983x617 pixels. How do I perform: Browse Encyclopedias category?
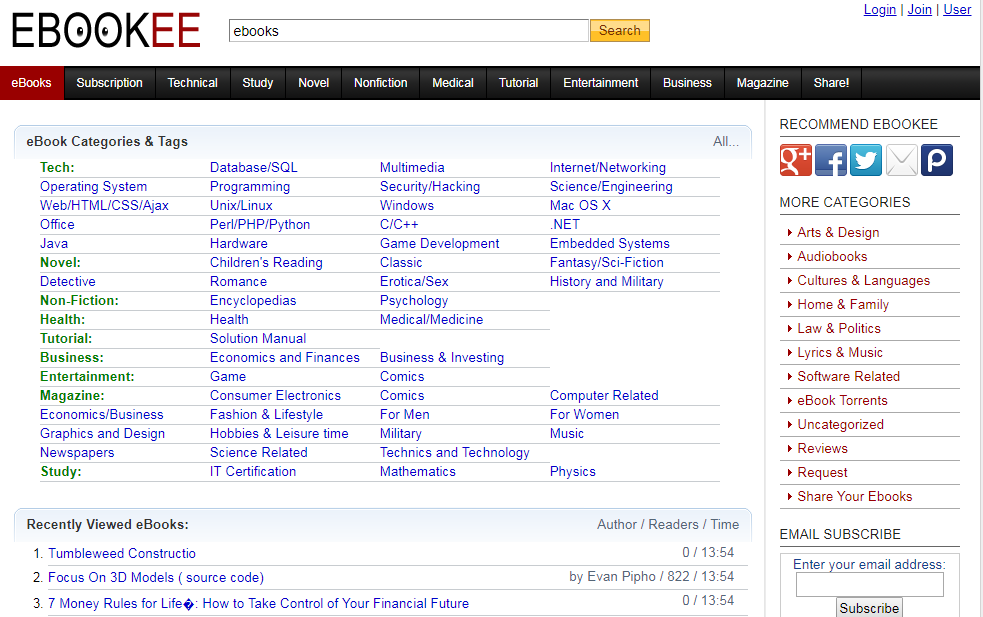click(253, 300)
